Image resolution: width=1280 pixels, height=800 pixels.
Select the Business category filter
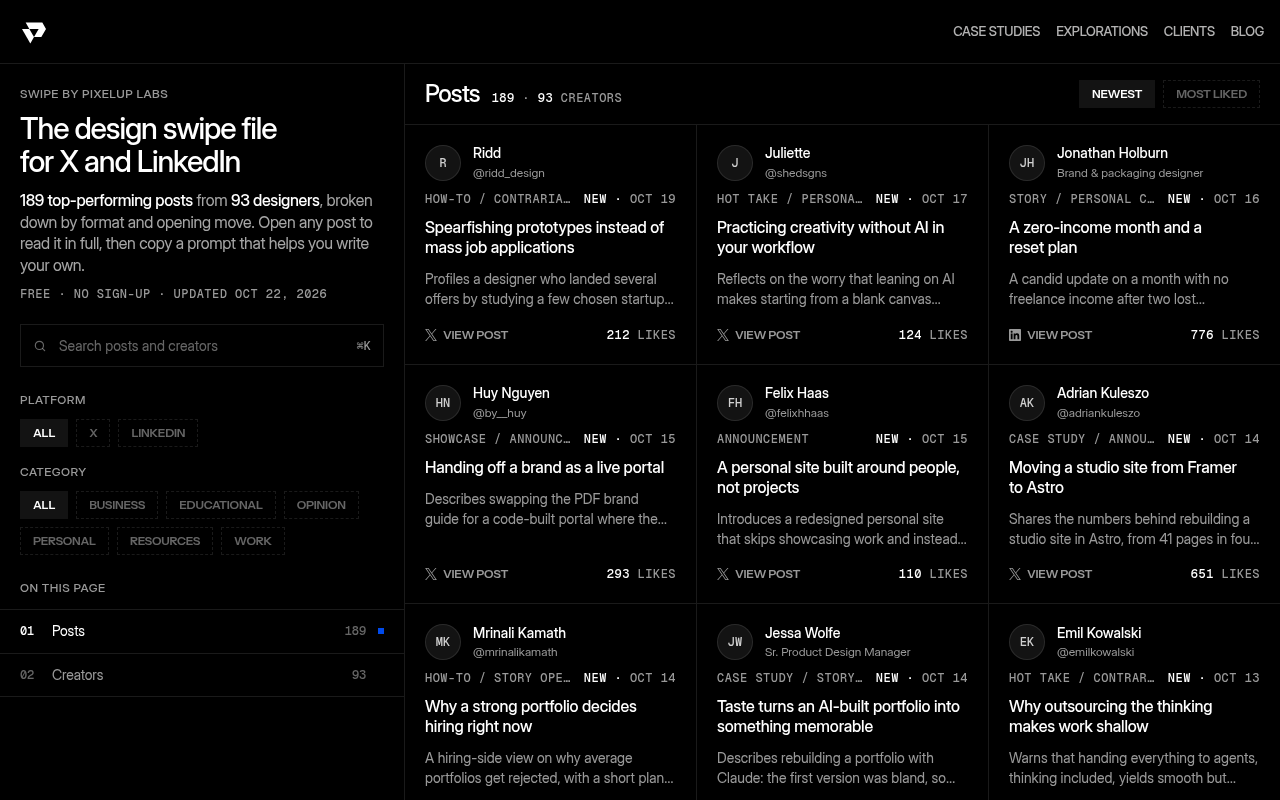point(117,505)
